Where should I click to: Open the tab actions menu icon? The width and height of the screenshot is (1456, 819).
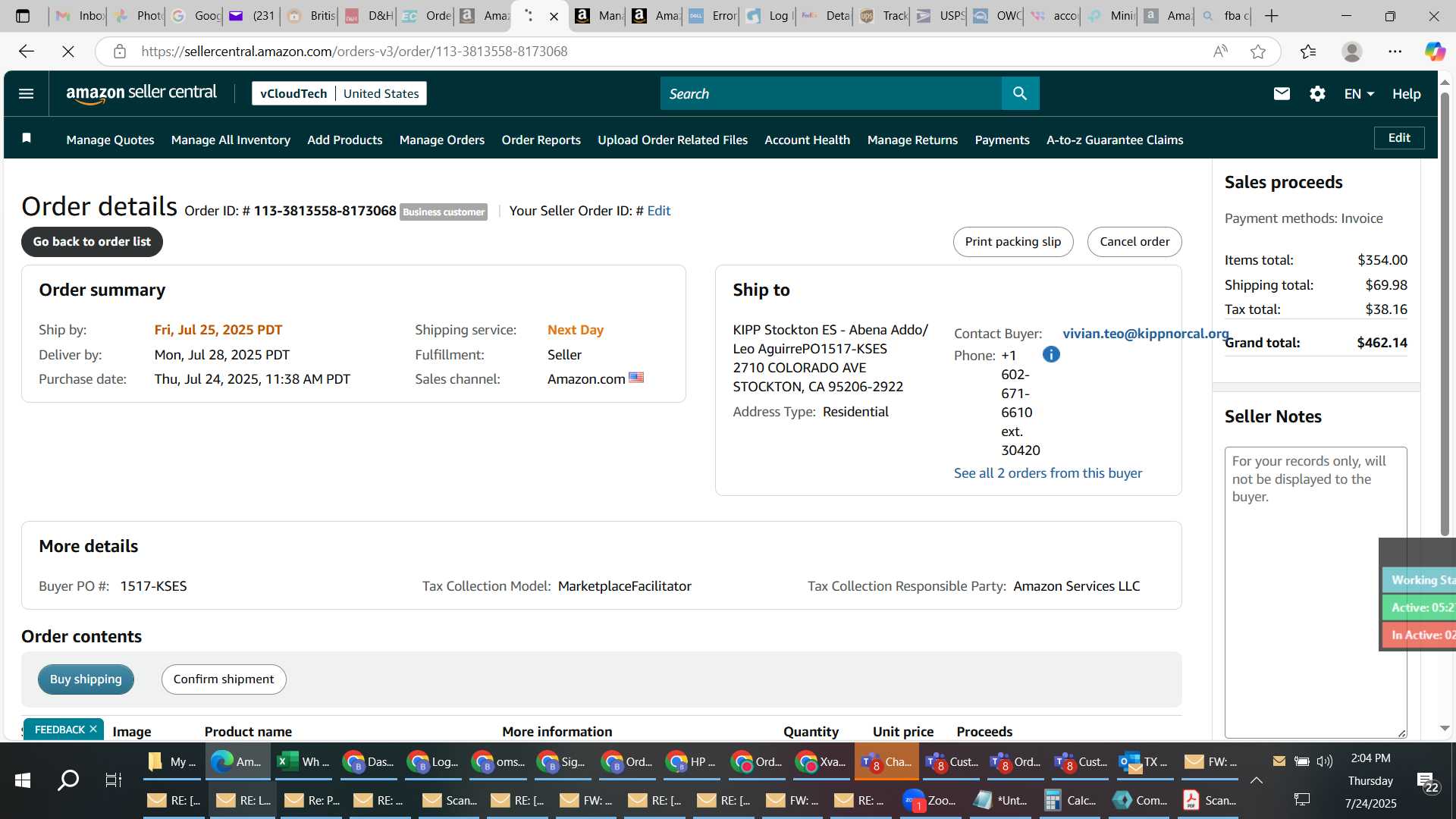click(23, 16)
